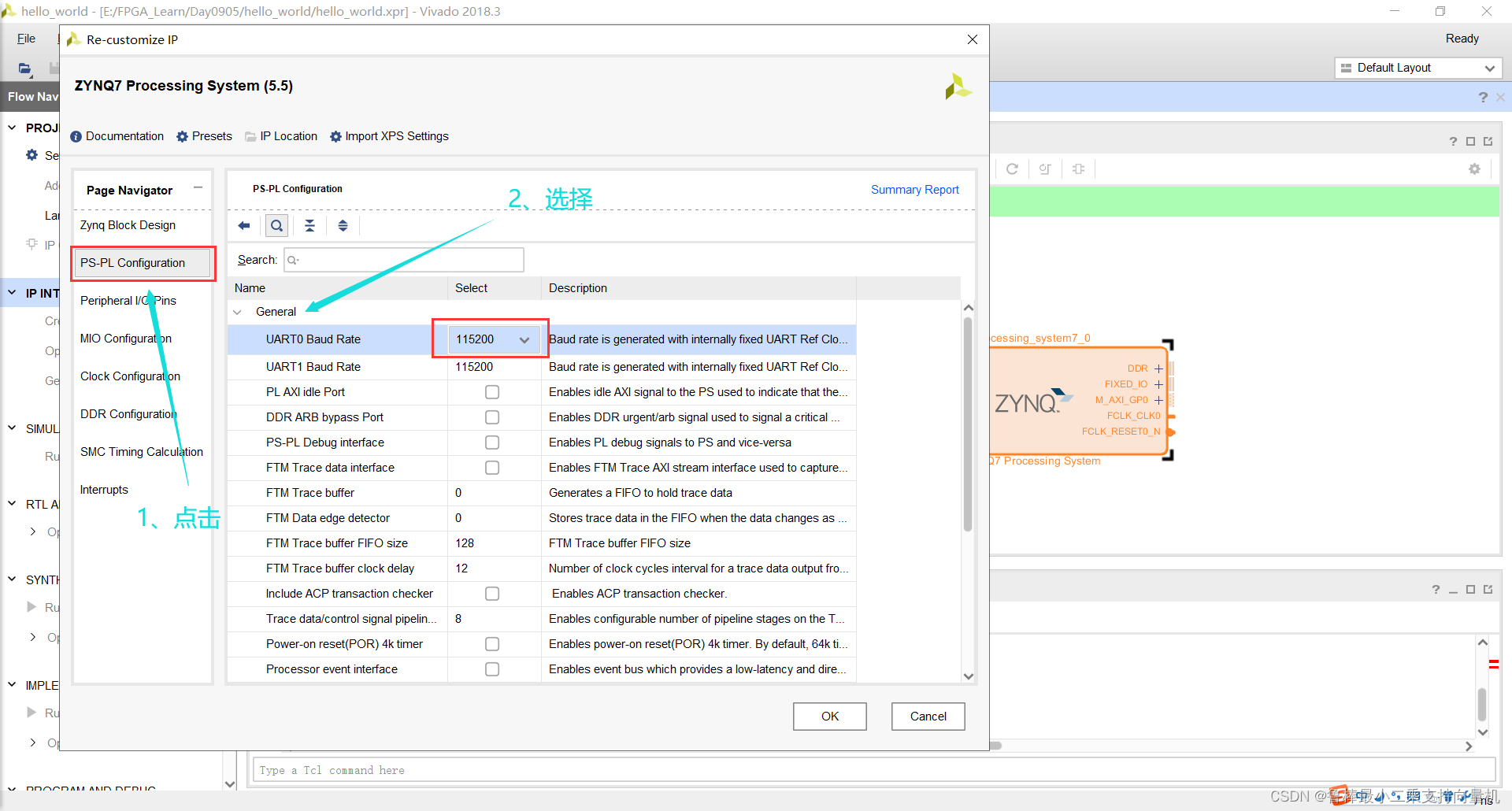Open Zynq Block Design page
The width and height of the screenshot is (1512, 811).
coord(128,225)
